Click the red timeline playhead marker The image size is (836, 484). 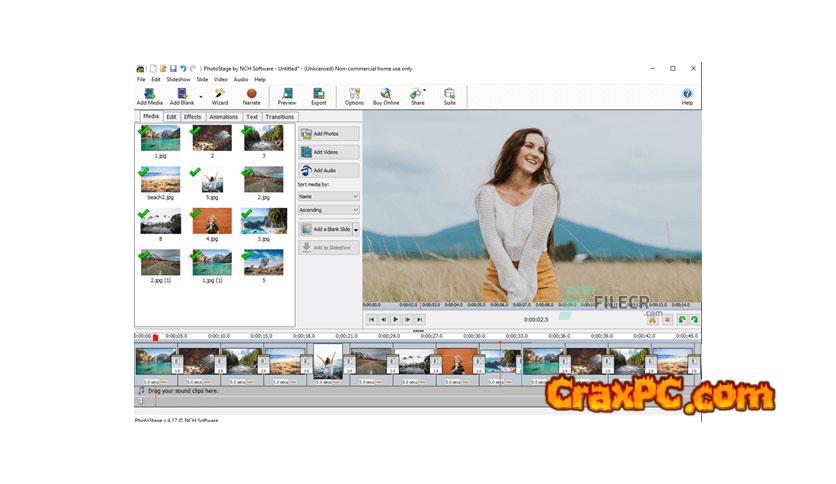point(155,337)
